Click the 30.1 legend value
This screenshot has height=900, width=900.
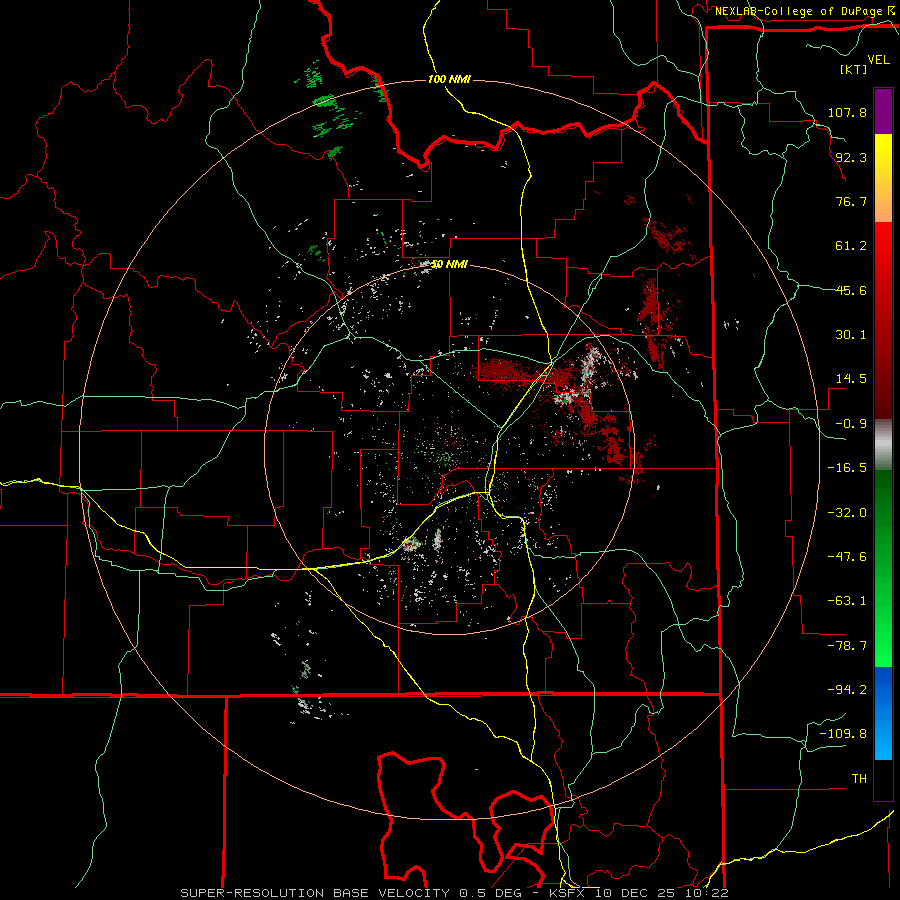click(x=851, y=335)
